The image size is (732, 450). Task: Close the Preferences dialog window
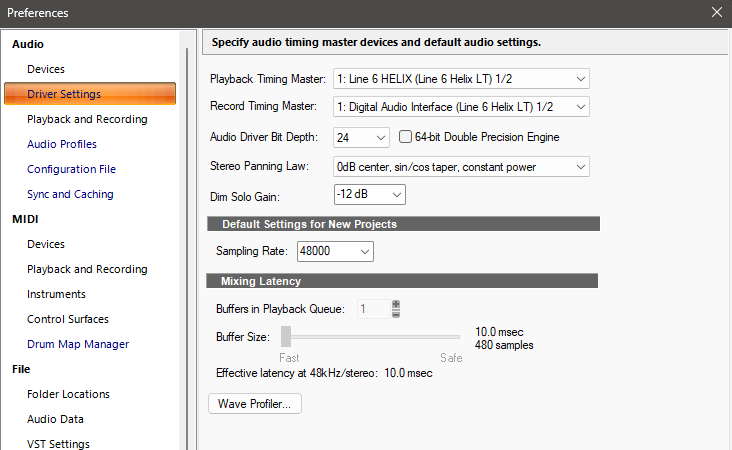coord(715,13)
